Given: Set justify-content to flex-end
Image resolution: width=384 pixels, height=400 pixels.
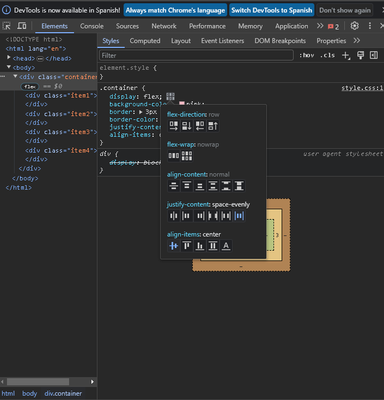Looking at the screenshot, I should click(200, 216).
